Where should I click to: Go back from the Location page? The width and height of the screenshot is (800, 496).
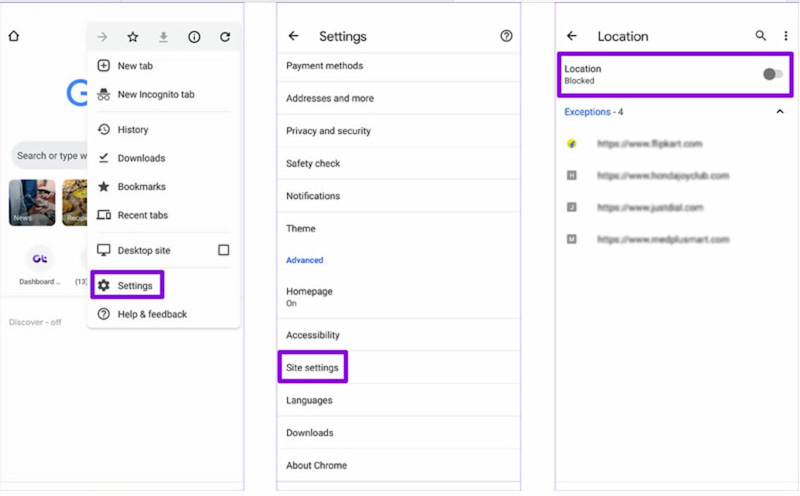click(x=572, y=36)
